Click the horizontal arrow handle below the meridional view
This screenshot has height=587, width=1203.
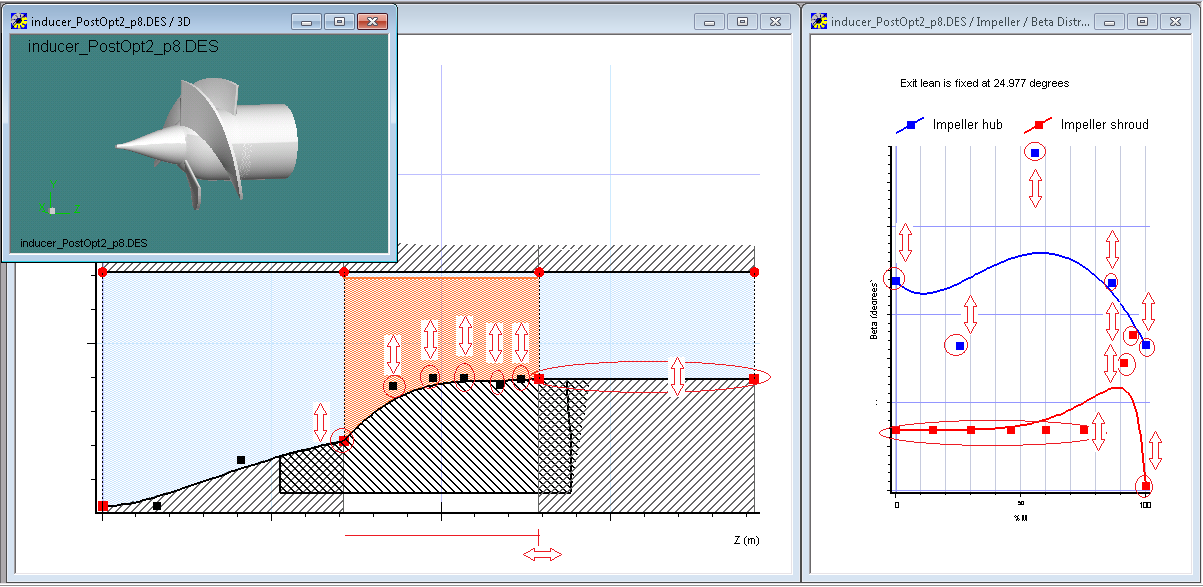[543, 552]
